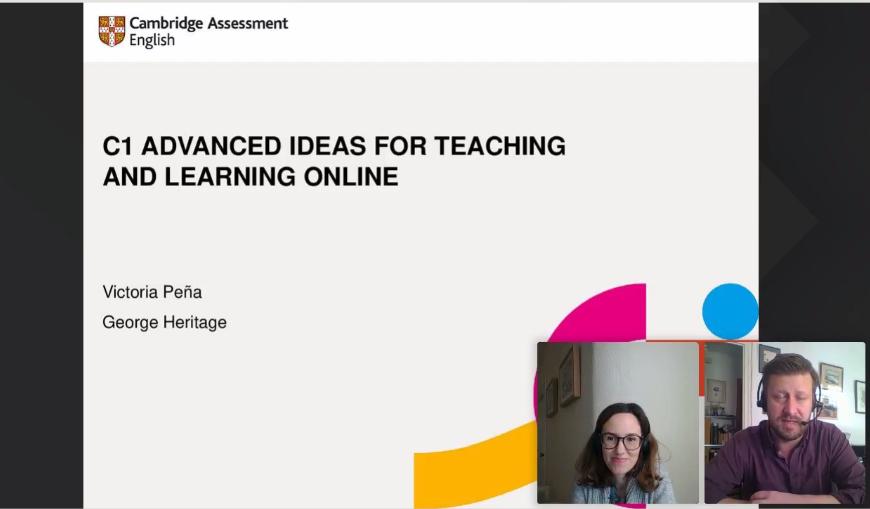Click the blue circle graphic on the slide

730,311
